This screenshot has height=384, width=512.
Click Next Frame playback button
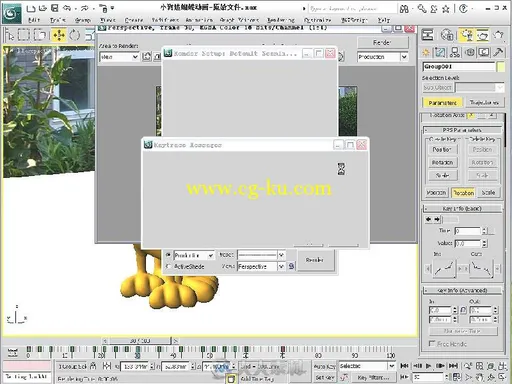click(x=441, y=366)
